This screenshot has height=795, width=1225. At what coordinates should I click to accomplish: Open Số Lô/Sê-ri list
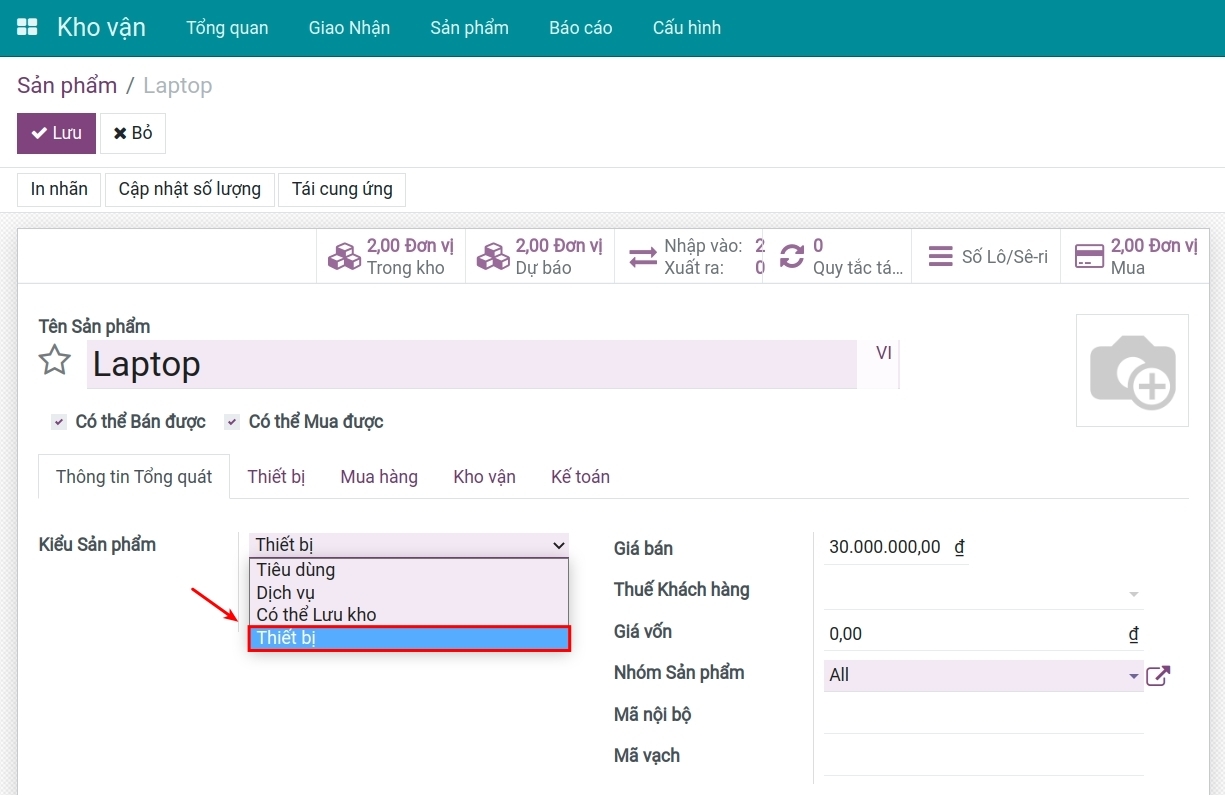[x=986, y=257]
